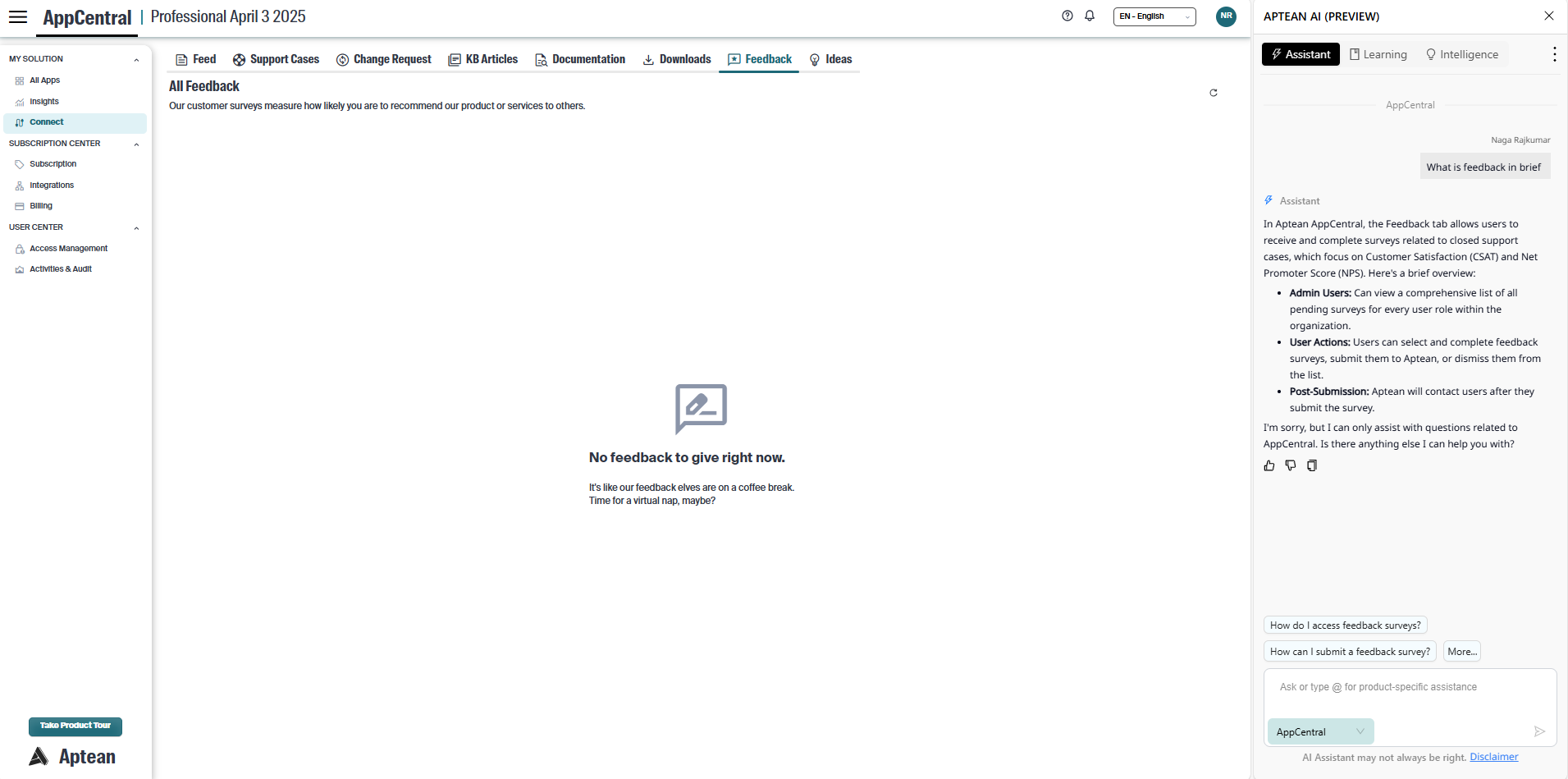Screen dimensions: 1568x779
Task: Switch to the Downloads tab
Action: [x=677, y=59]
